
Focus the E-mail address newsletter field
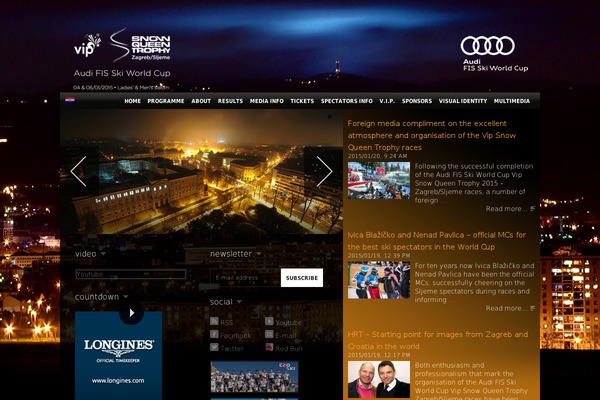point(245,278)
